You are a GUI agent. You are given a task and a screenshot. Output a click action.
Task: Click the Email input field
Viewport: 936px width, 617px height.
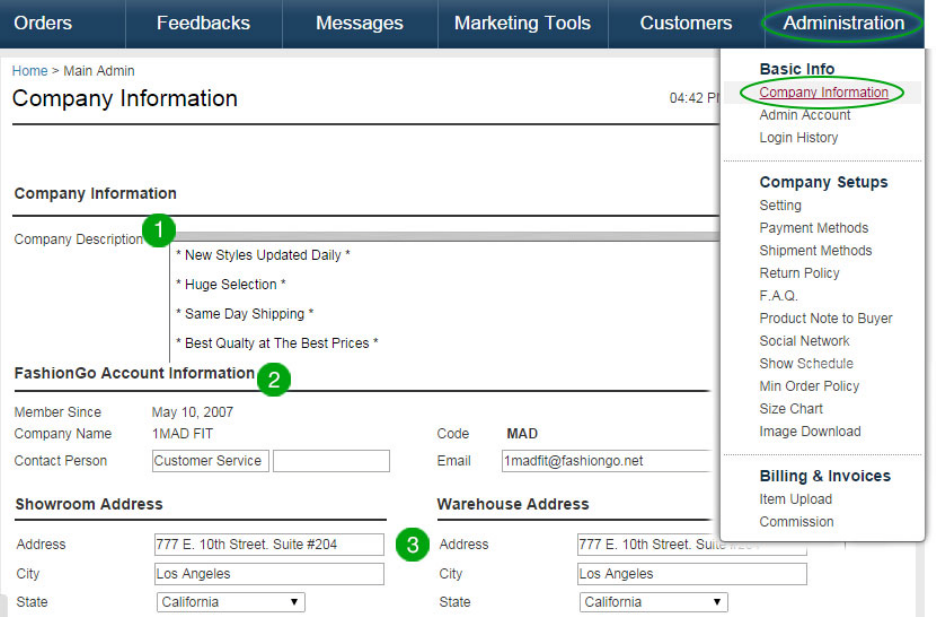(x=605, y=461)
